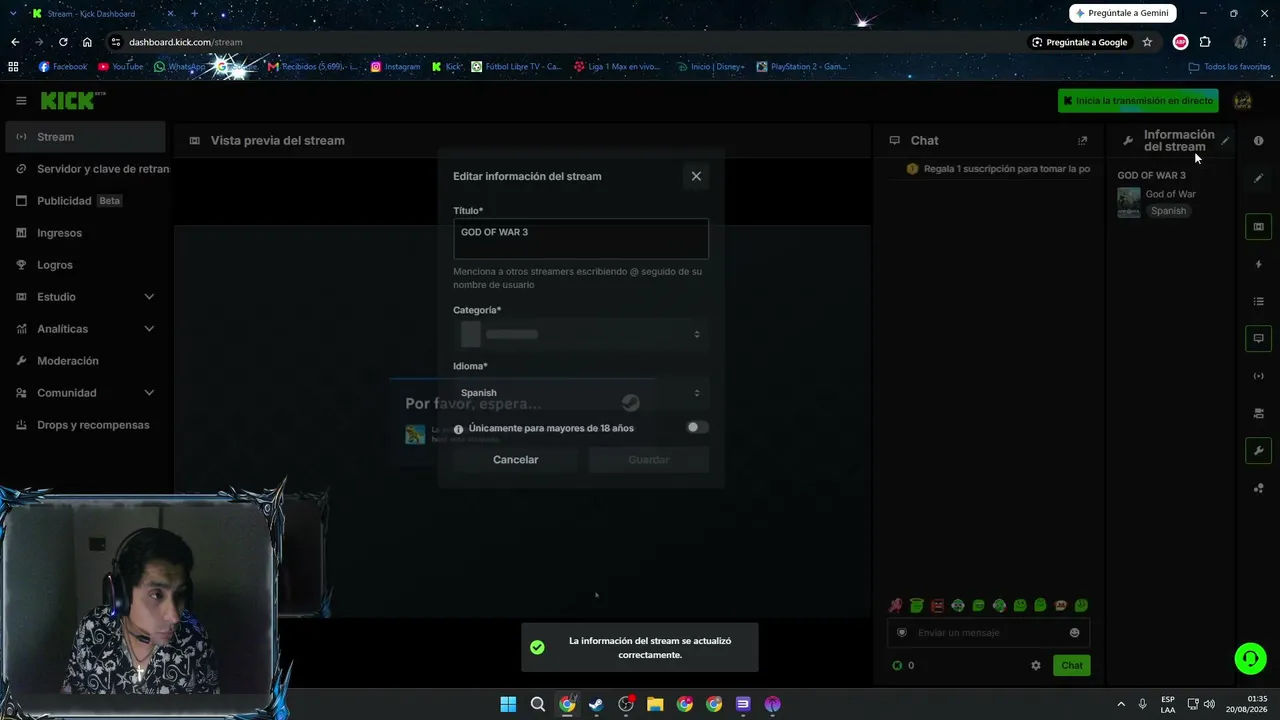The image size is (1280, 720).
Task: Open the Kick hamburger menu
Action: point(21,100)
